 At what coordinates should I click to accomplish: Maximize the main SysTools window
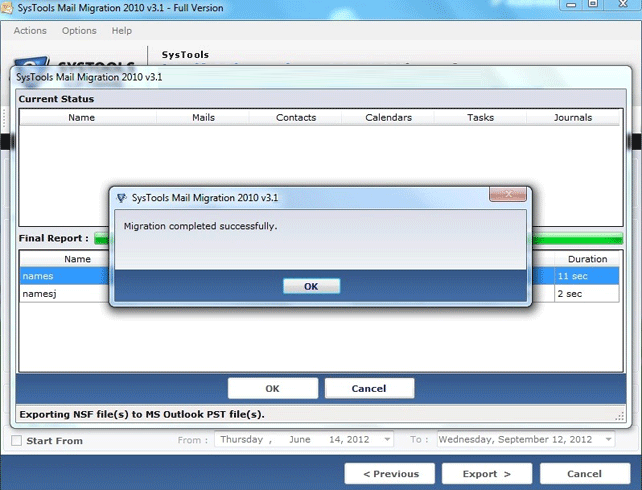[x=593, y=4]
